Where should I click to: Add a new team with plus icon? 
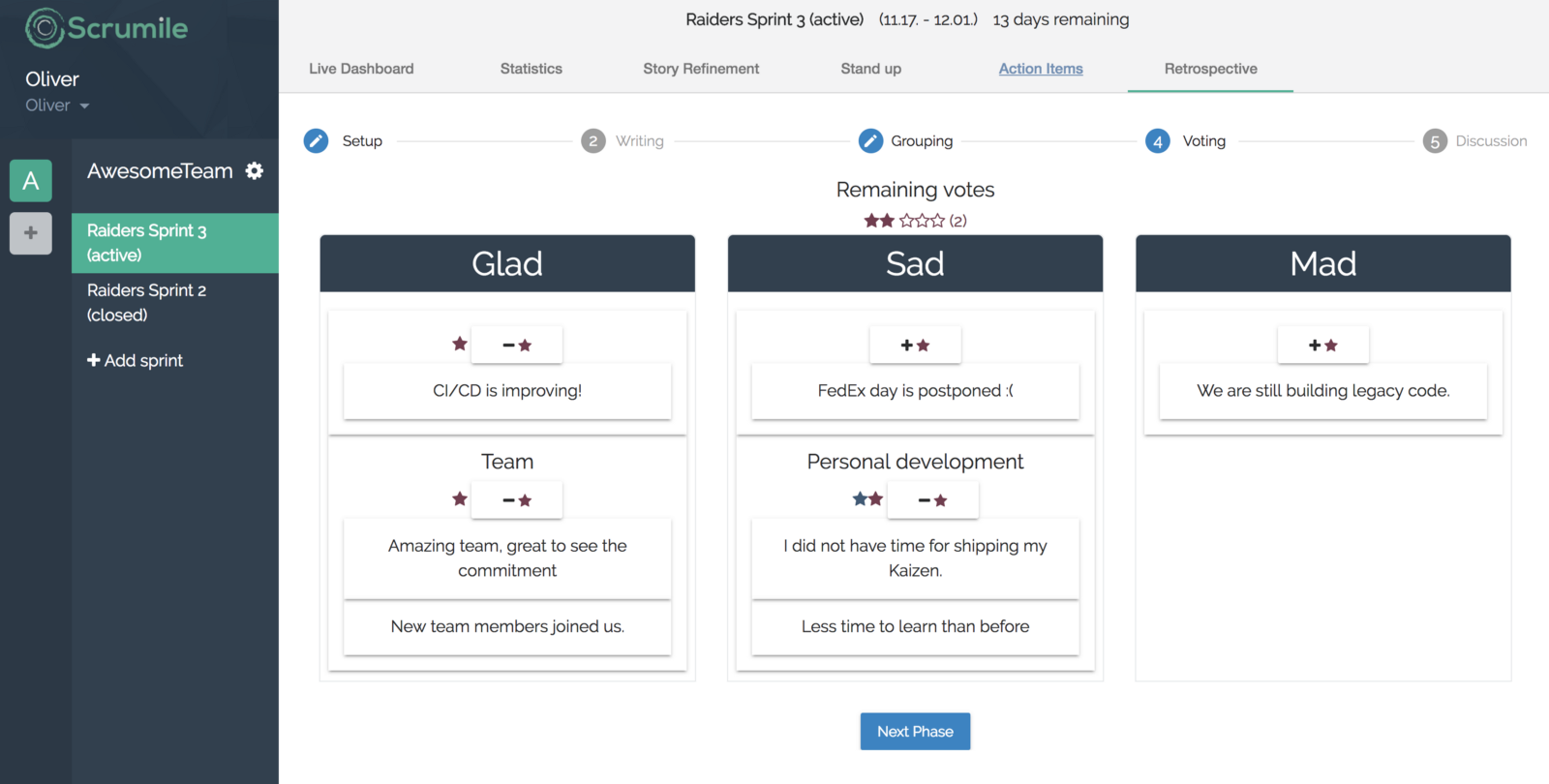point(31,233)
